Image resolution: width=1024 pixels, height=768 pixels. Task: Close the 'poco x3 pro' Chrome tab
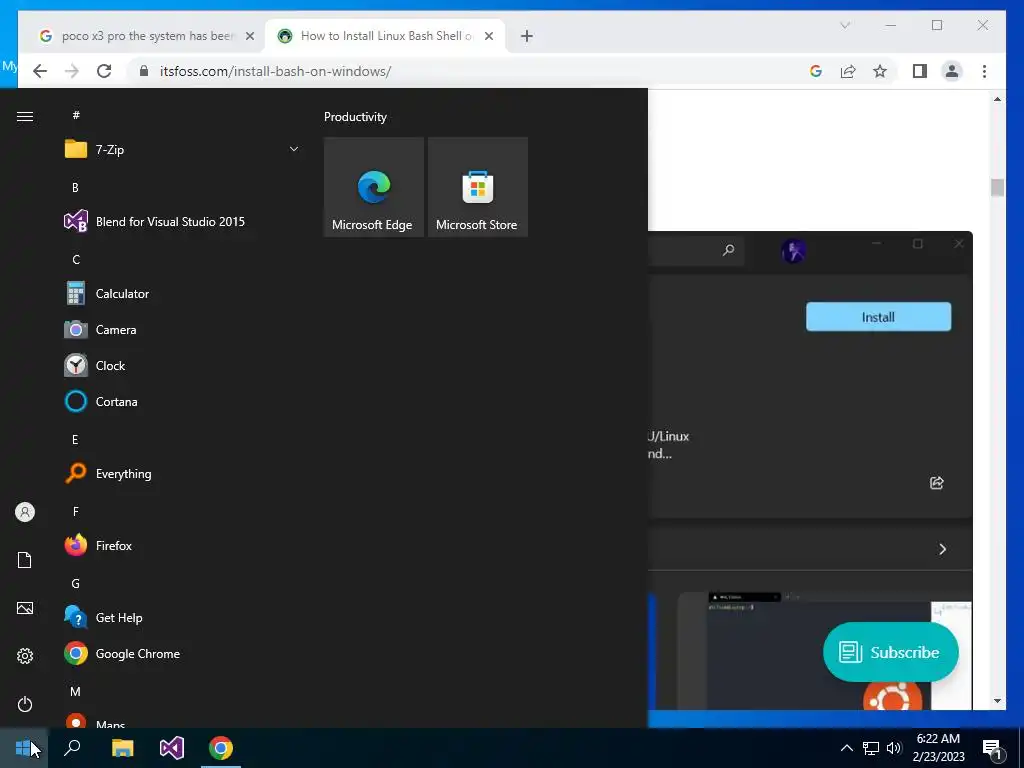[x=249, y=36]
